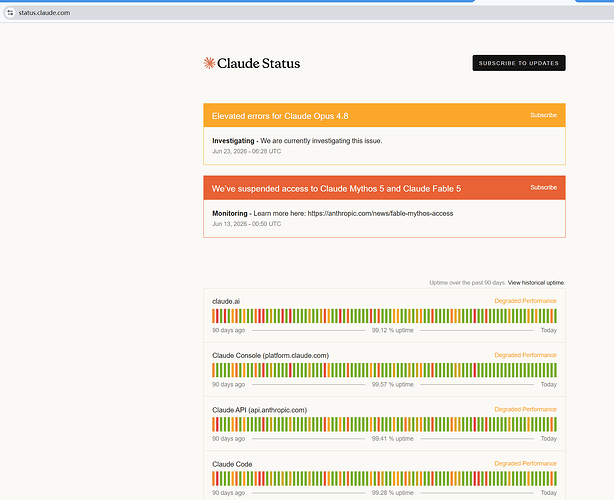Screen dimensions: 614x500
Task: Subscribe to the Opus 4.8 elevated errors incident
Action: tap(544, 115)
